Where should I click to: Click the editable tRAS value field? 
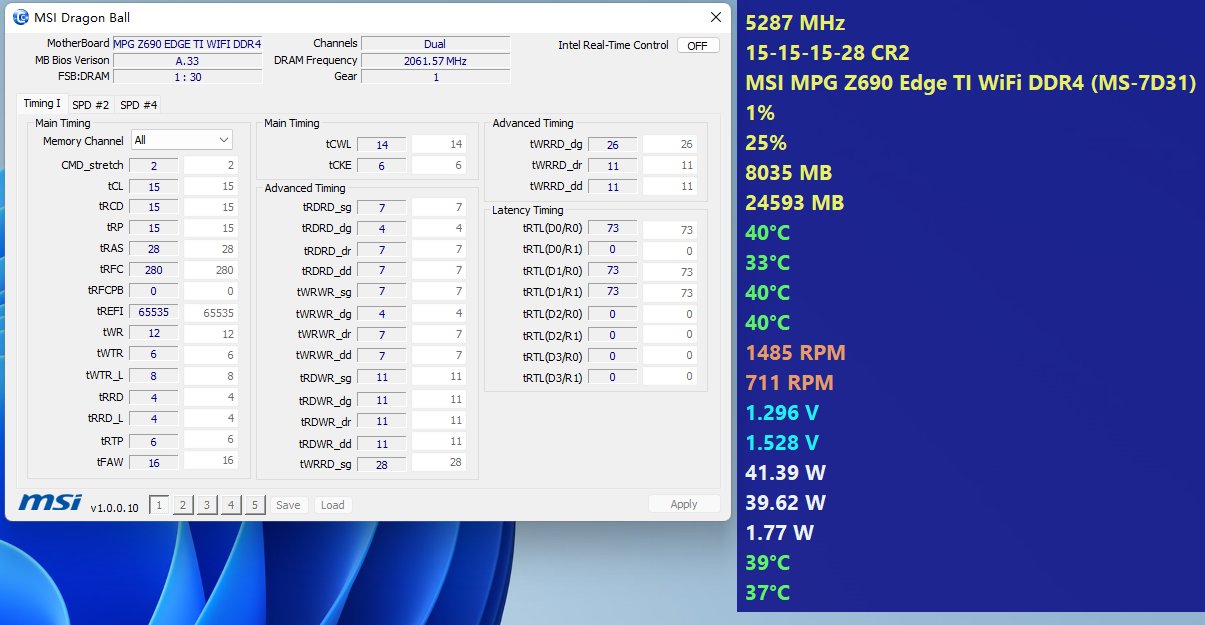pos(210,249)
